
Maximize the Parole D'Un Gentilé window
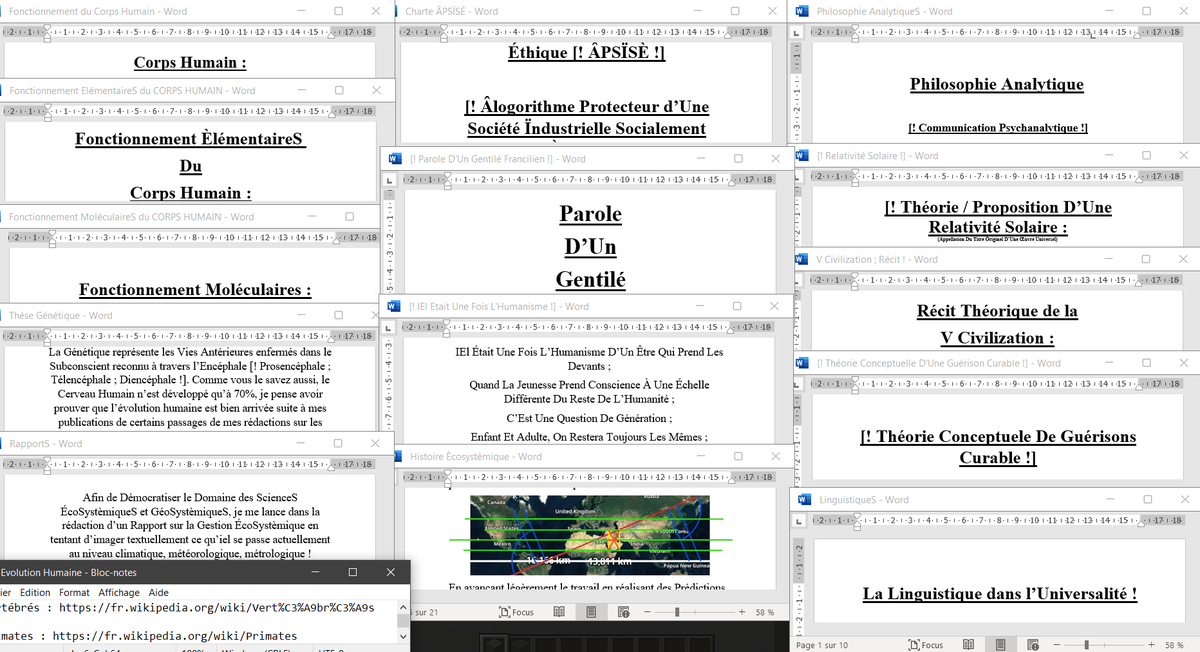click(x=738, y=158)
